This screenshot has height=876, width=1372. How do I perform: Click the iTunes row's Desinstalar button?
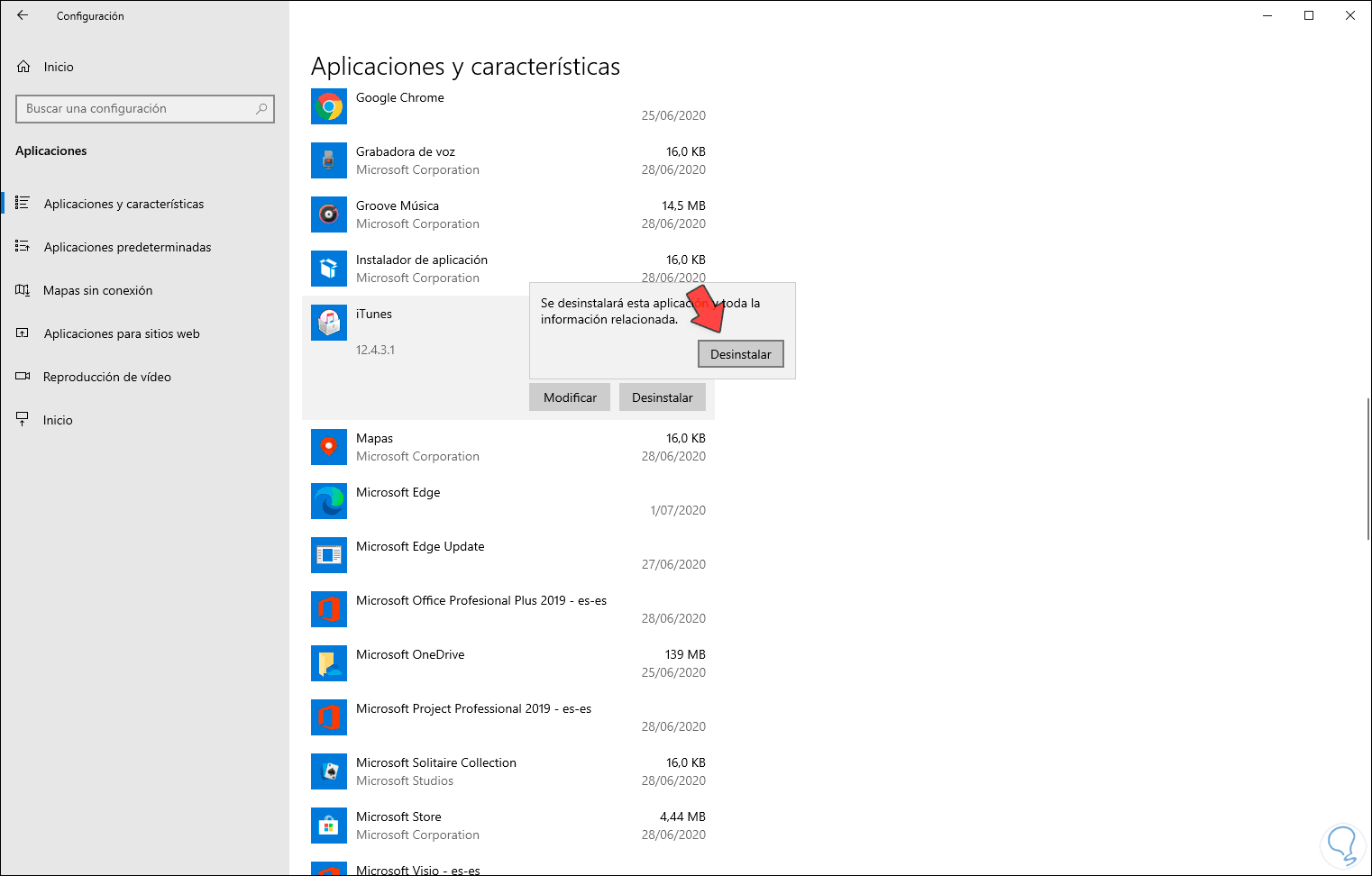coord(663,397)
